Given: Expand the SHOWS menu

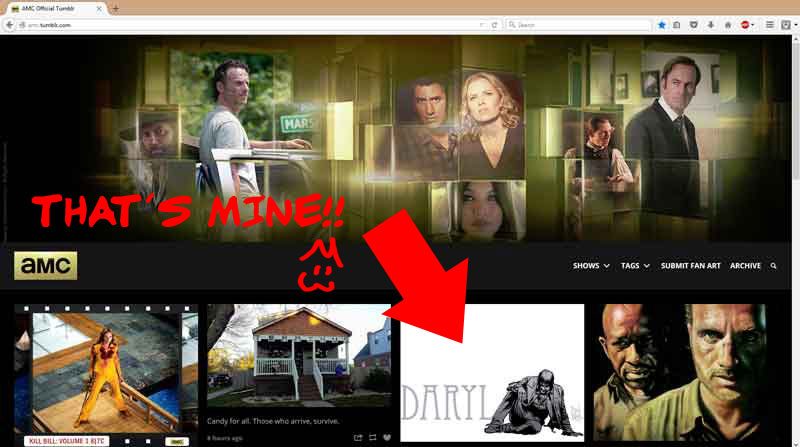Looking at the screenshot, I should 591,266.
